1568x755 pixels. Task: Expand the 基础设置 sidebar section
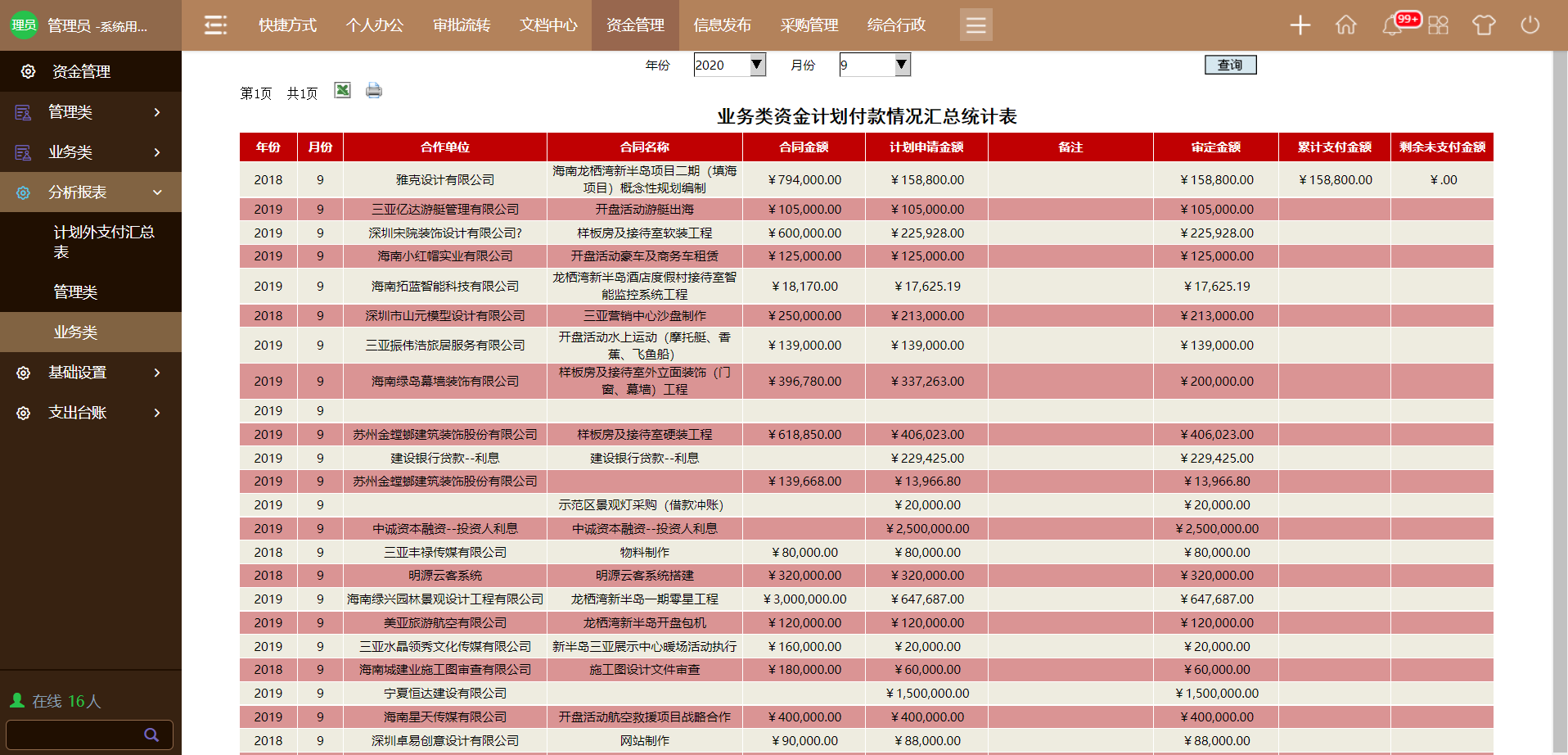91,373
